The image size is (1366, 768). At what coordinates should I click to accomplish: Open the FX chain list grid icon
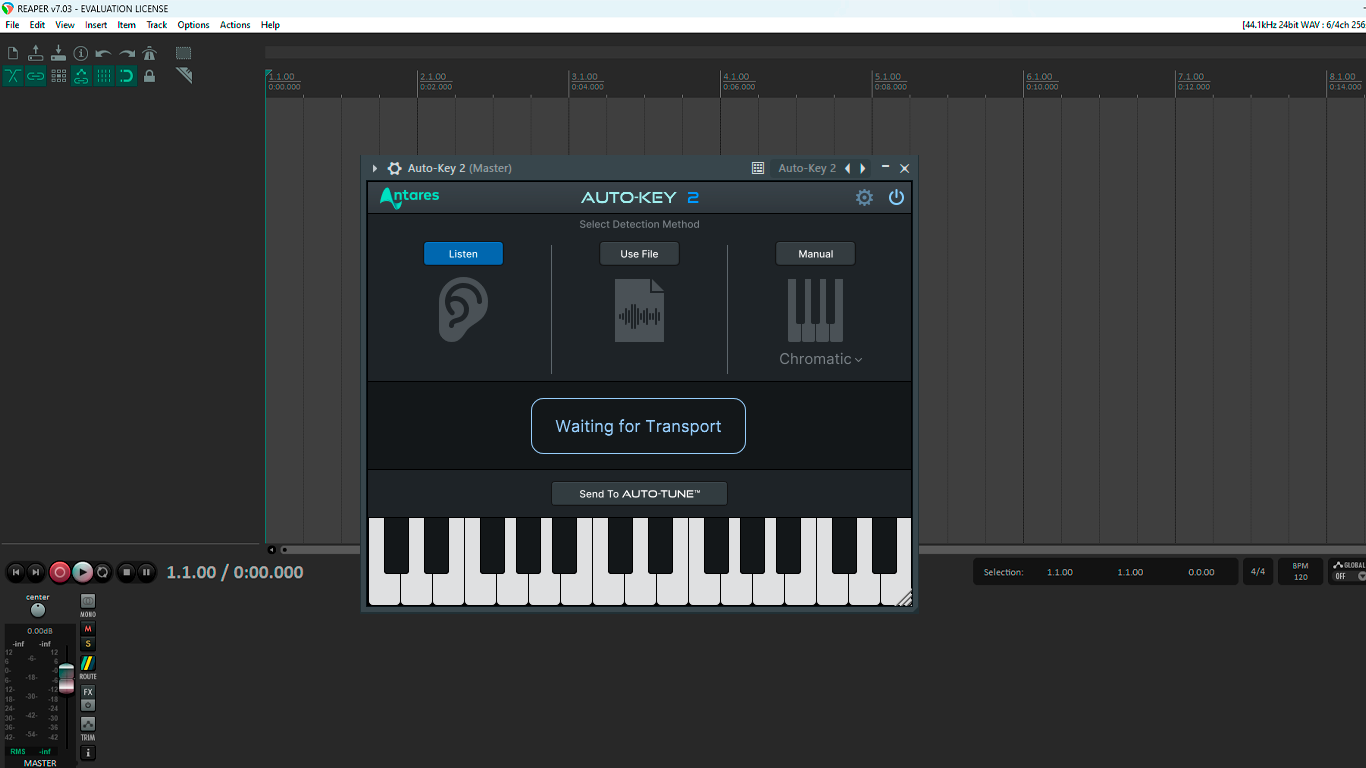pyautogui.click(x=758, y=169)
